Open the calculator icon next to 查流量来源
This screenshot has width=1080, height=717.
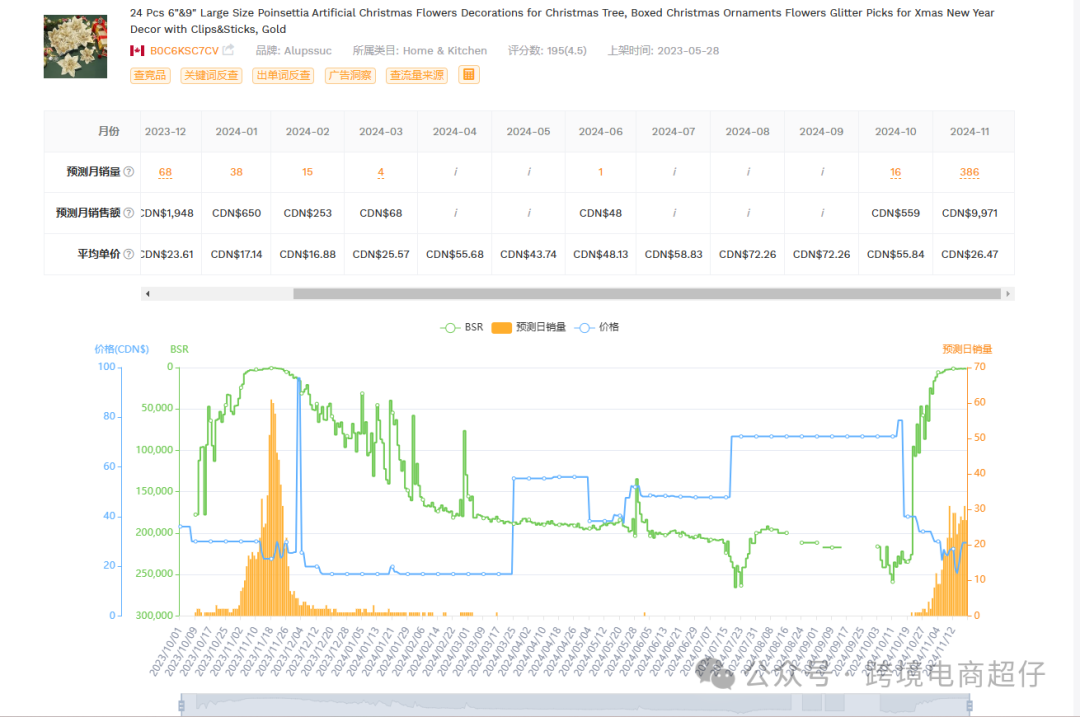coord(468,75)
